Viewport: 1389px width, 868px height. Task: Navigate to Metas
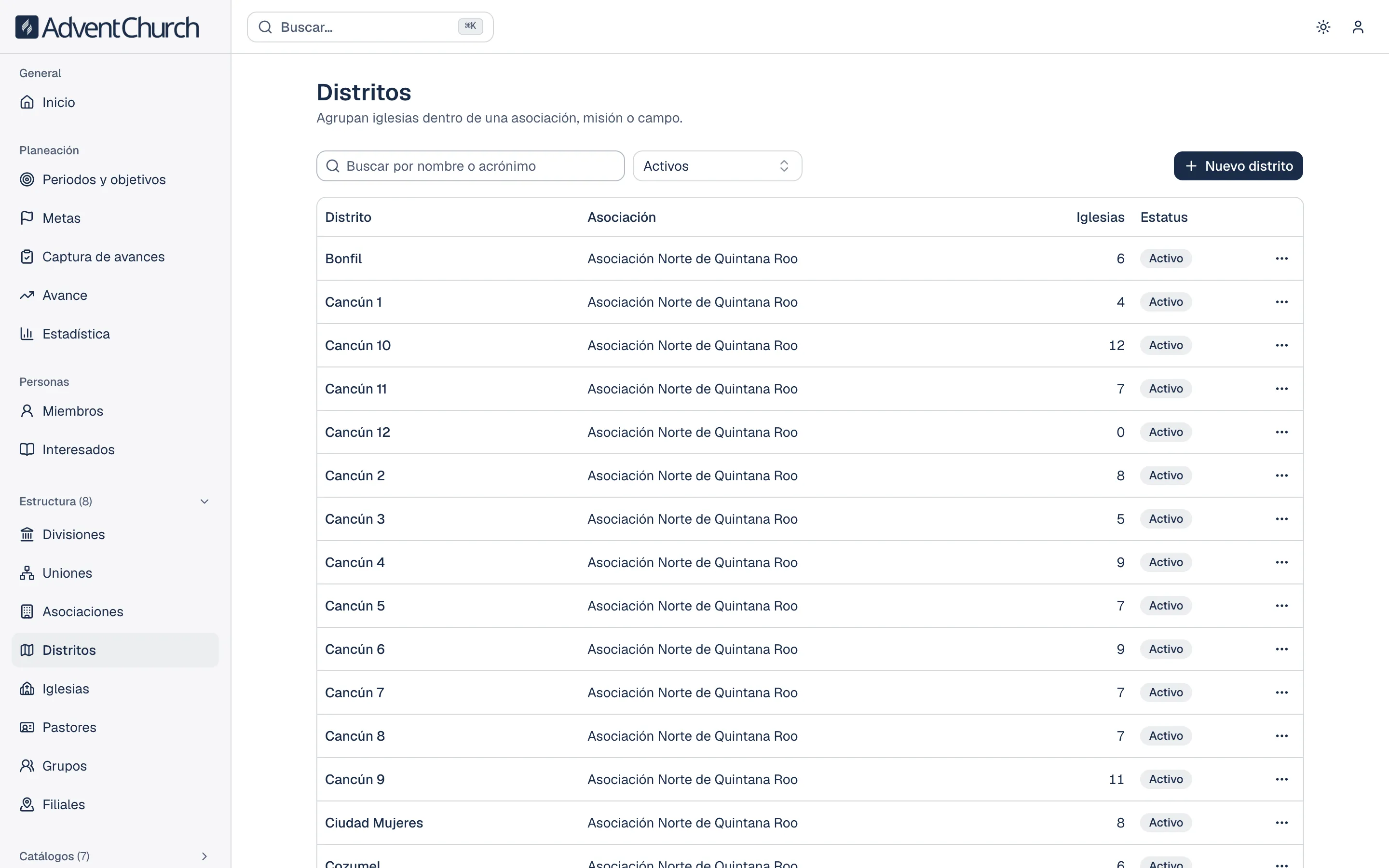115,218
